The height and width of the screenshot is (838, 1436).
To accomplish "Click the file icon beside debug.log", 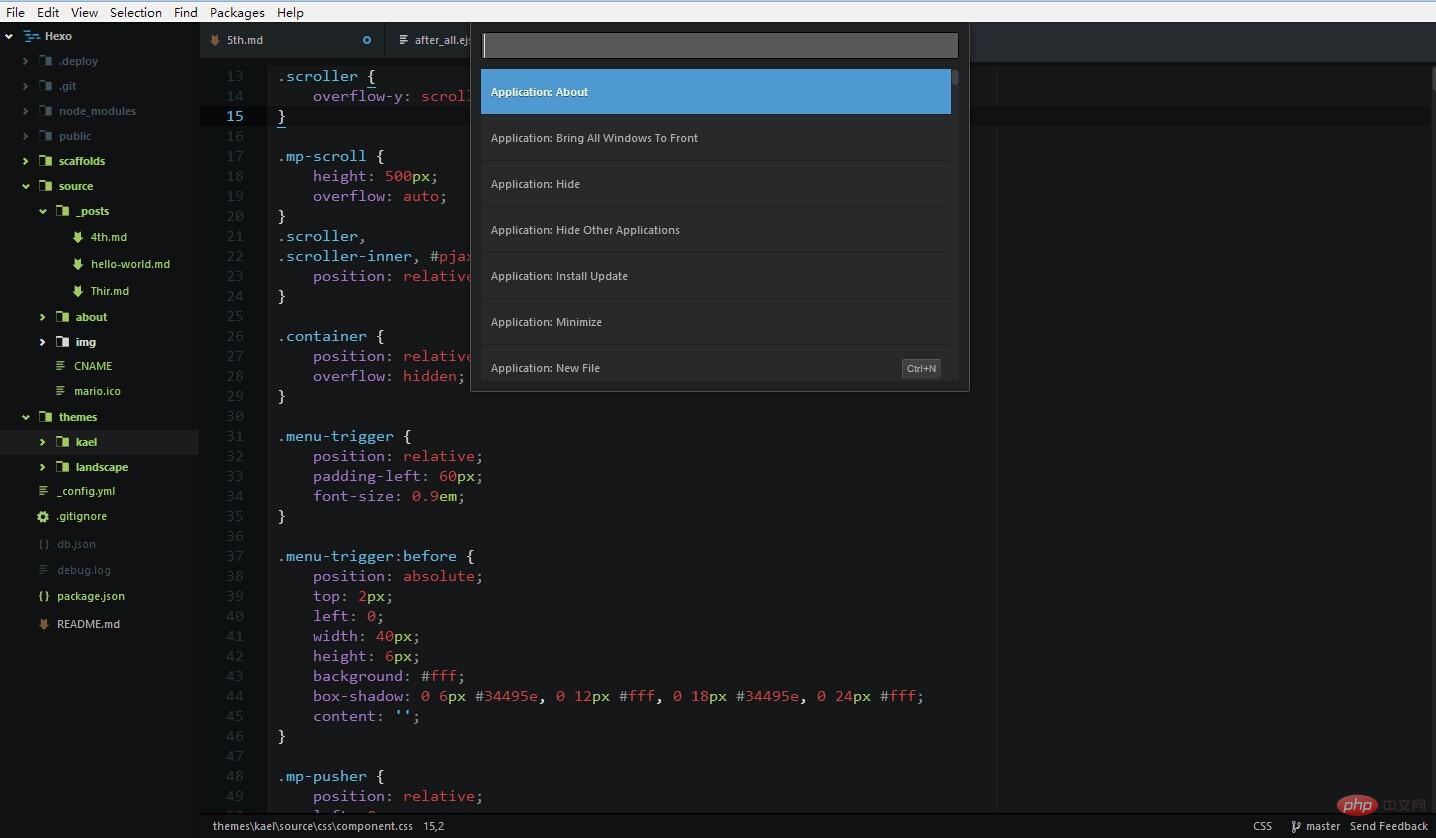I will [43, 570].
